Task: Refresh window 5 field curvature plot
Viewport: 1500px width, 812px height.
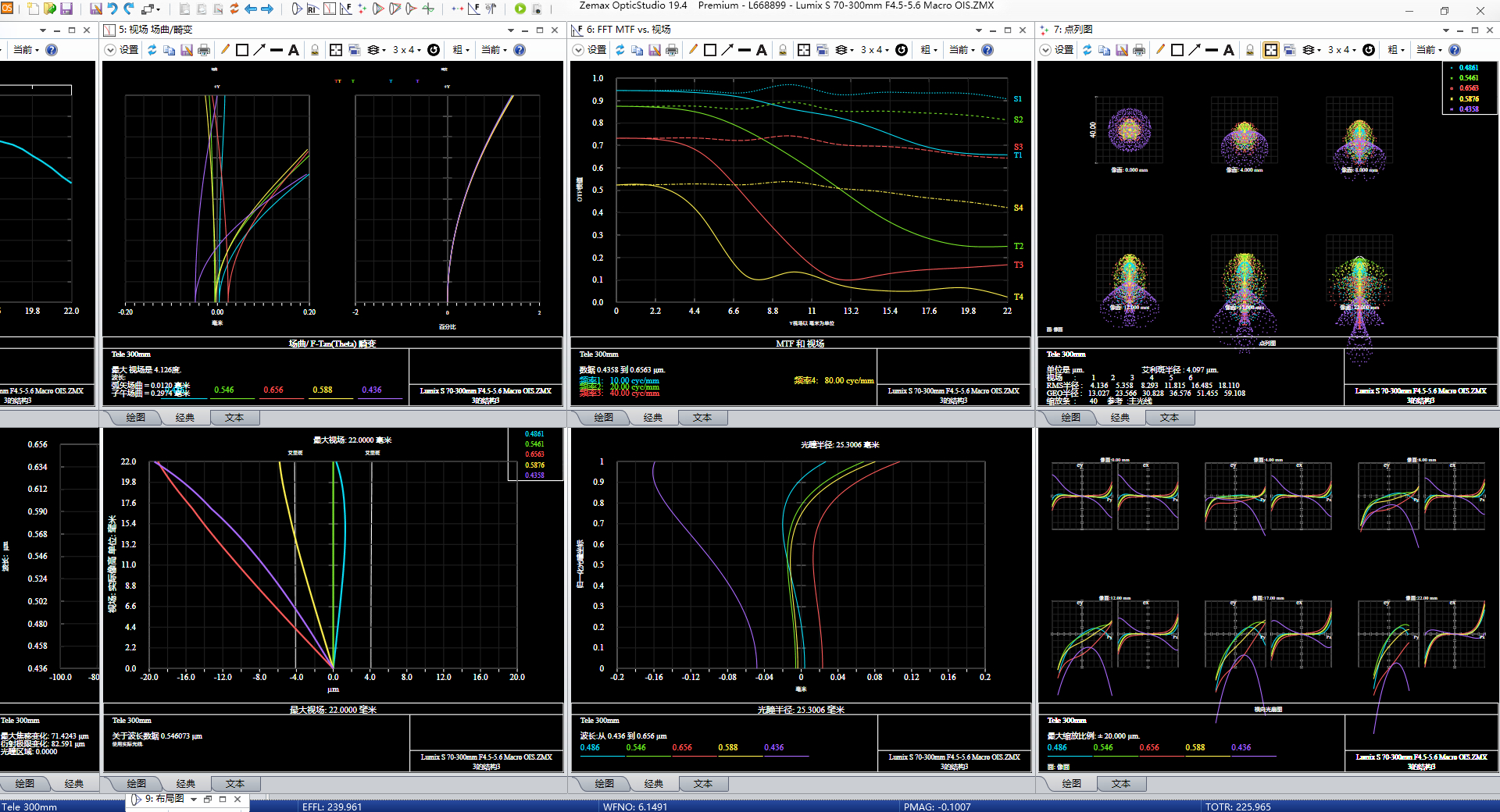Action: coord(152,50)
